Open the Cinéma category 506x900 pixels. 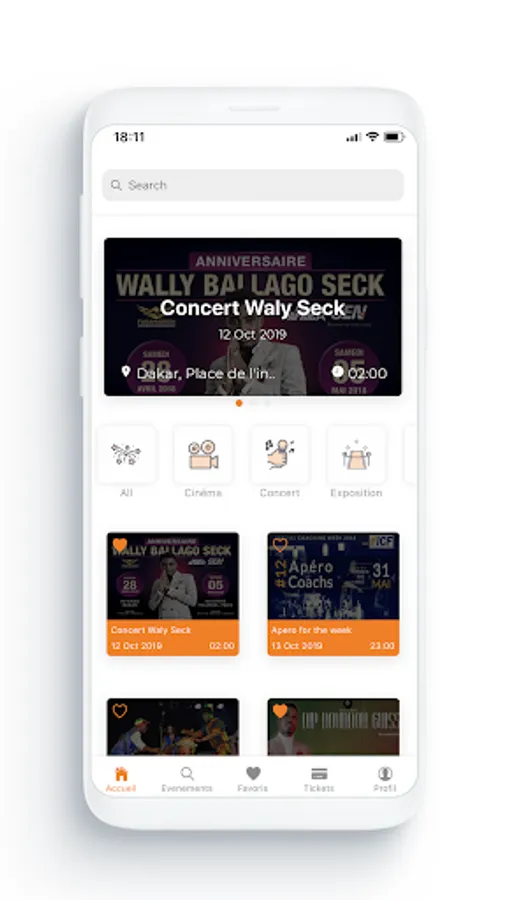click(203, 454)
